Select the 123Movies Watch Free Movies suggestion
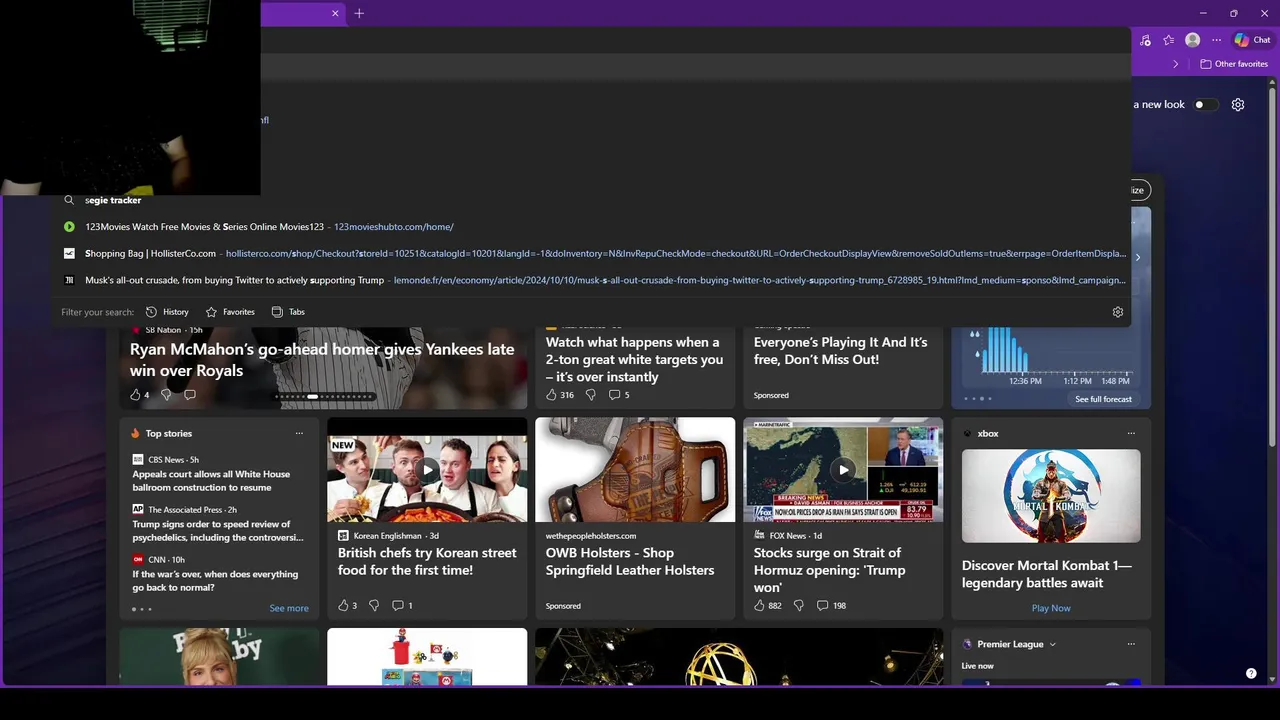 coord(591,227)
